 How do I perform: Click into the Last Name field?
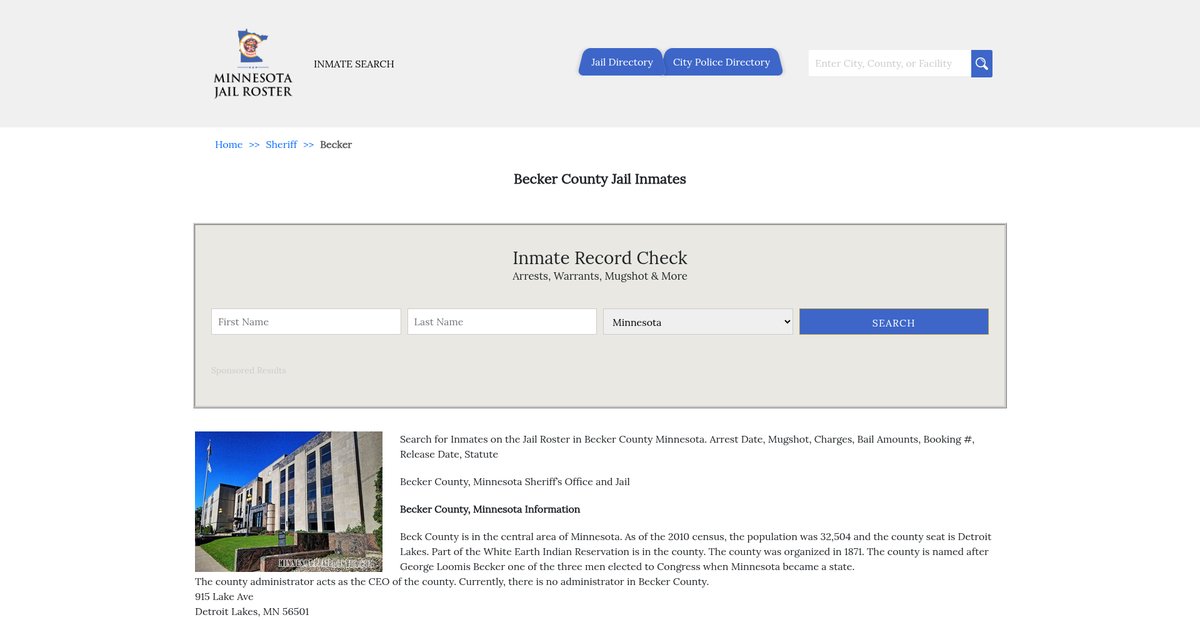coord(502,322)
